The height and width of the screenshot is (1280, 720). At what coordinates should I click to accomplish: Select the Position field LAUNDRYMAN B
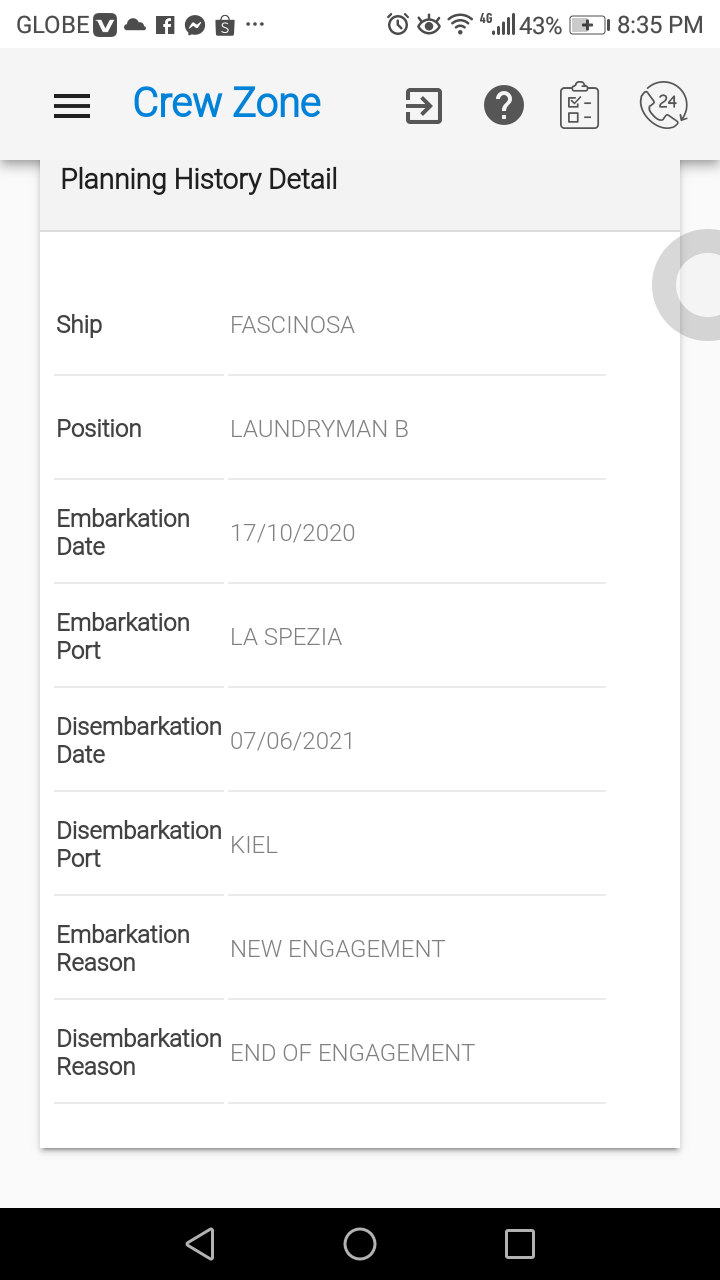(x=417, y=429)
